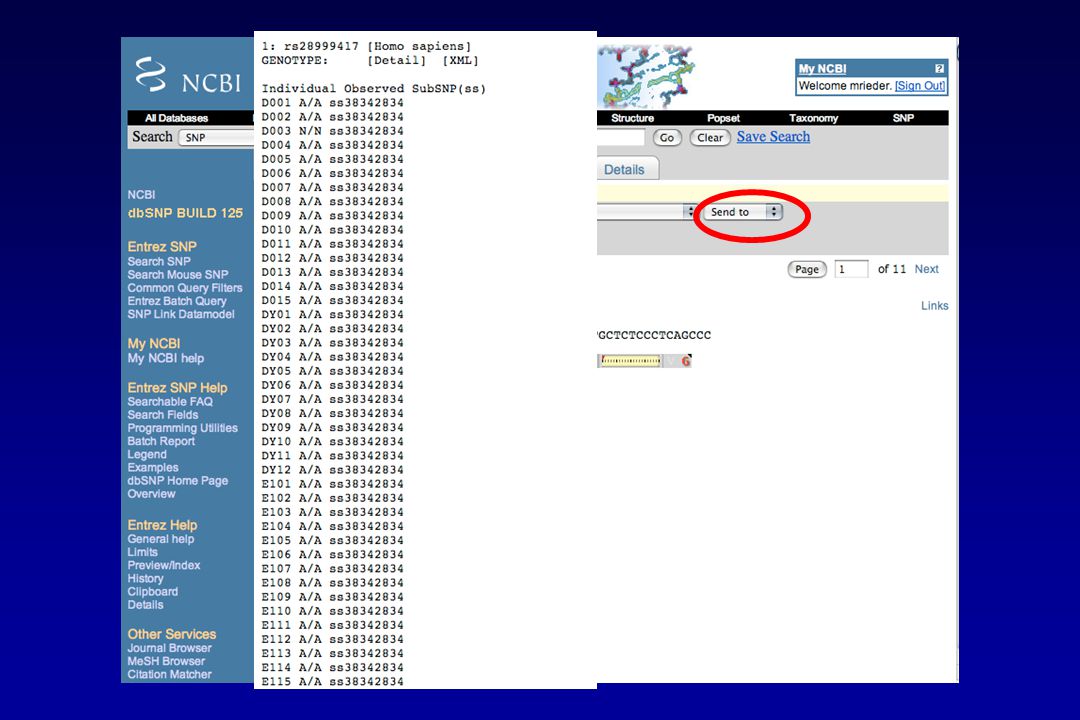Select the D003 N/N genotype row

(x=333, y=131)
